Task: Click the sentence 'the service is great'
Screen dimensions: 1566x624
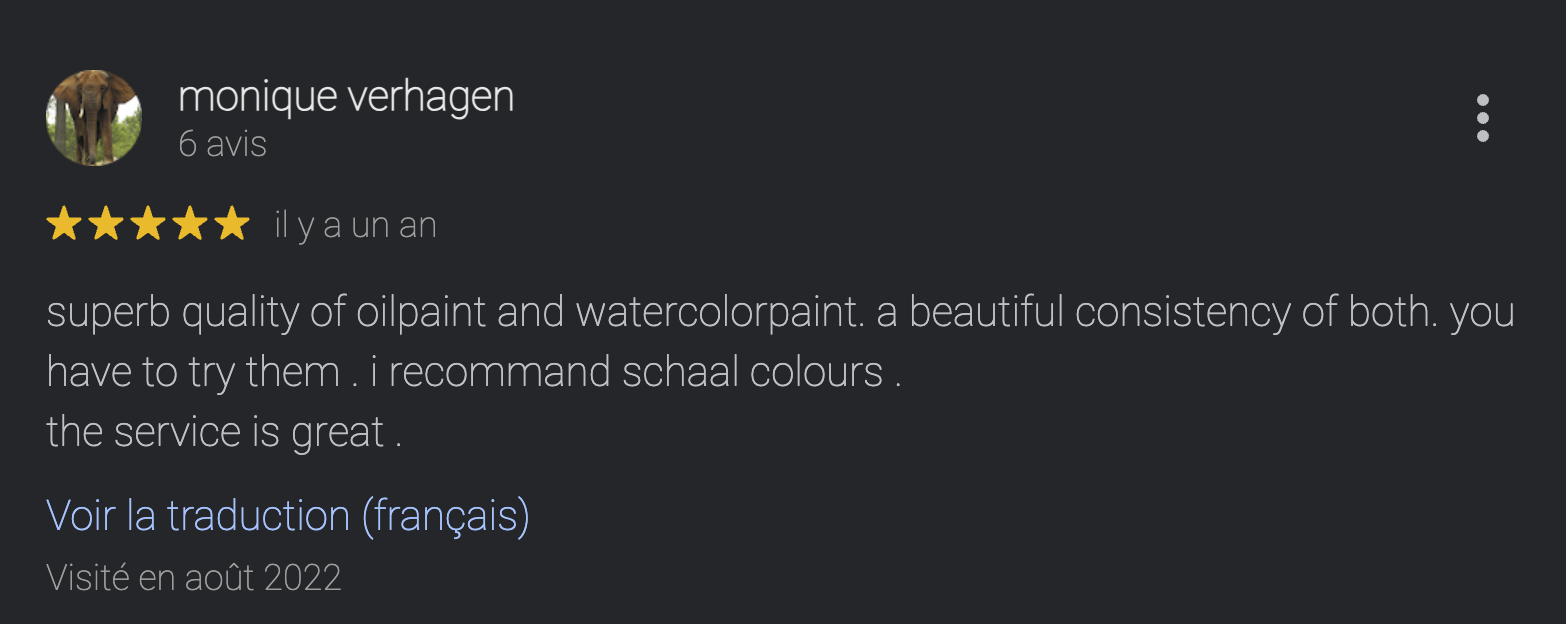Action: click(224, 432)
